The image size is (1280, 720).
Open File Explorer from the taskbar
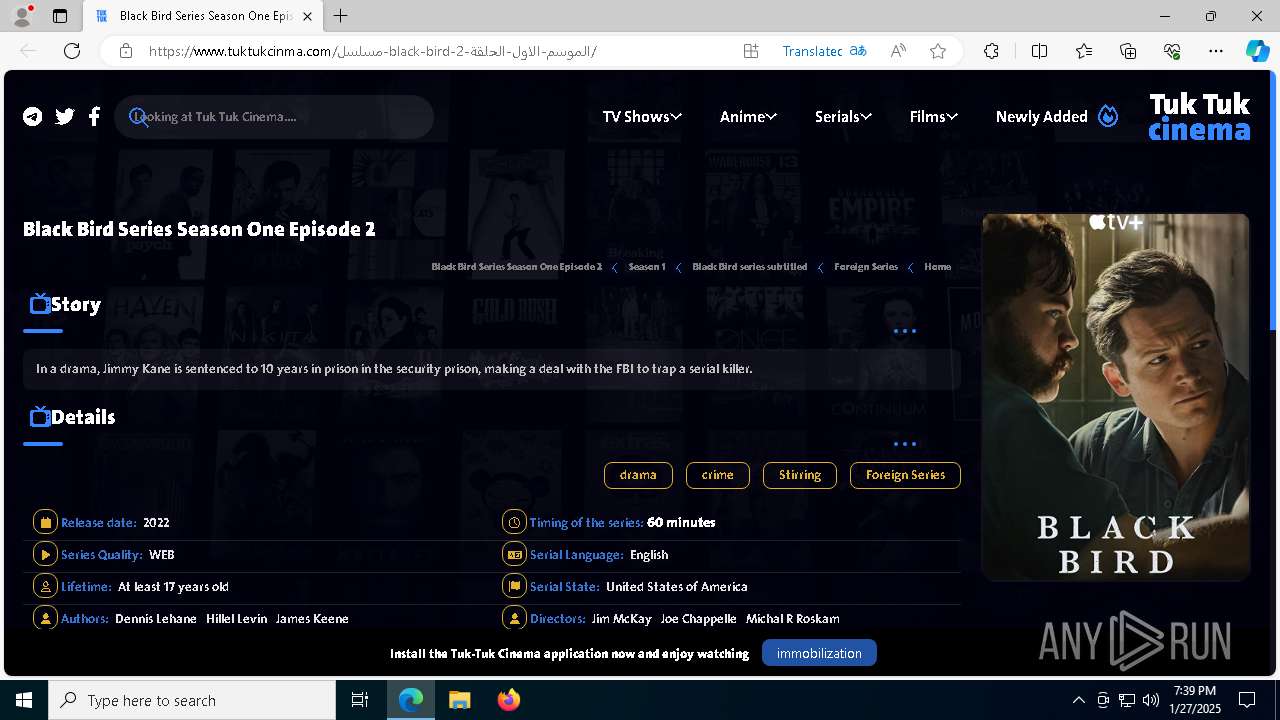[460, 700]
